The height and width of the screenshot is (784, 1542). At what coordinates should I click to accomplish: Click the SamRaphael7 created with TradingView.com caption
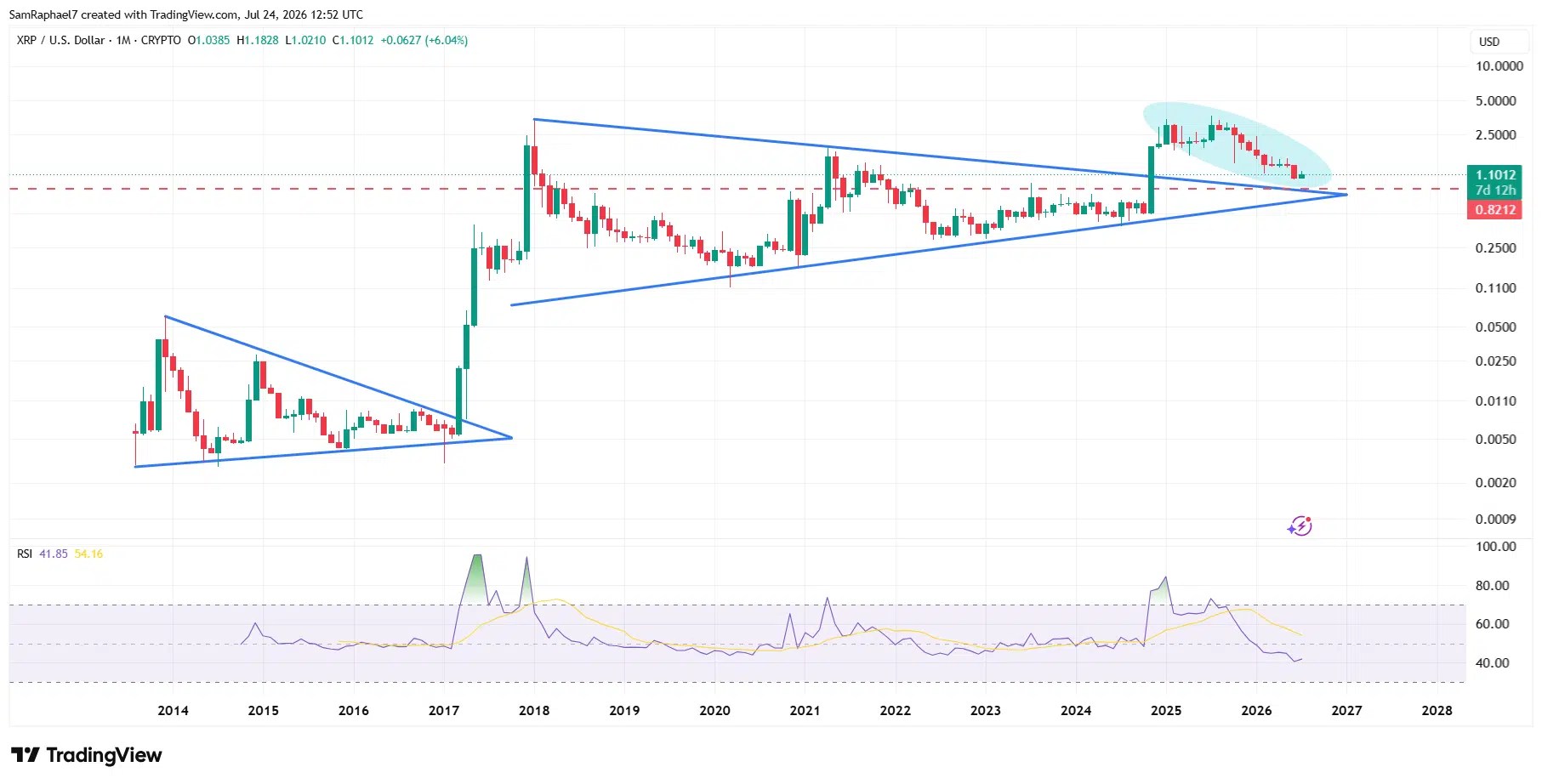(186, 14)
